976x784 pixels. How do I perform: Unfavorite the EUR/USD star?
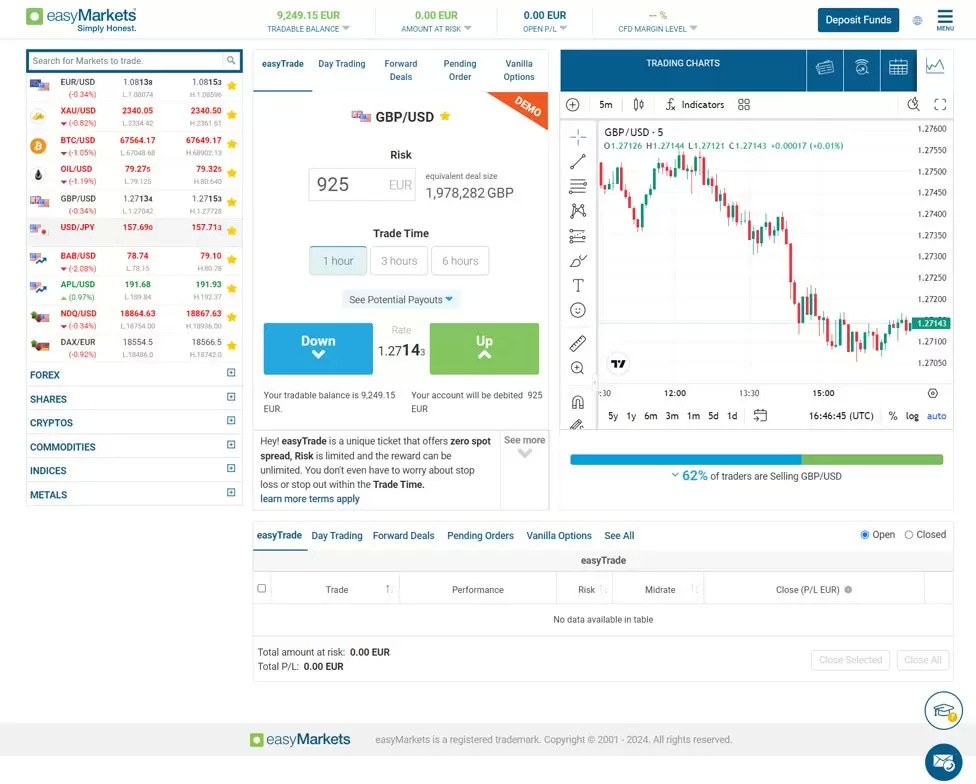(232, 86)
